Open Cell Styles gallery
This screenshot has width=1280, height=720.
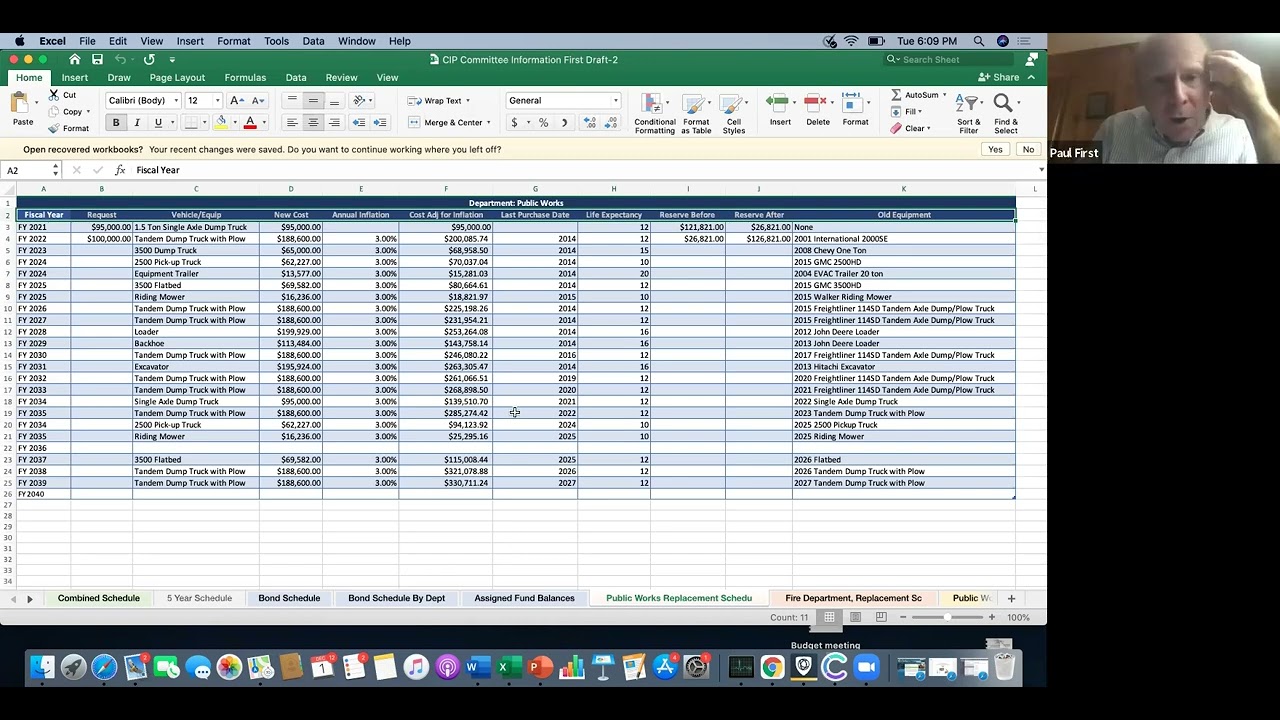click(x=734, y=113)
